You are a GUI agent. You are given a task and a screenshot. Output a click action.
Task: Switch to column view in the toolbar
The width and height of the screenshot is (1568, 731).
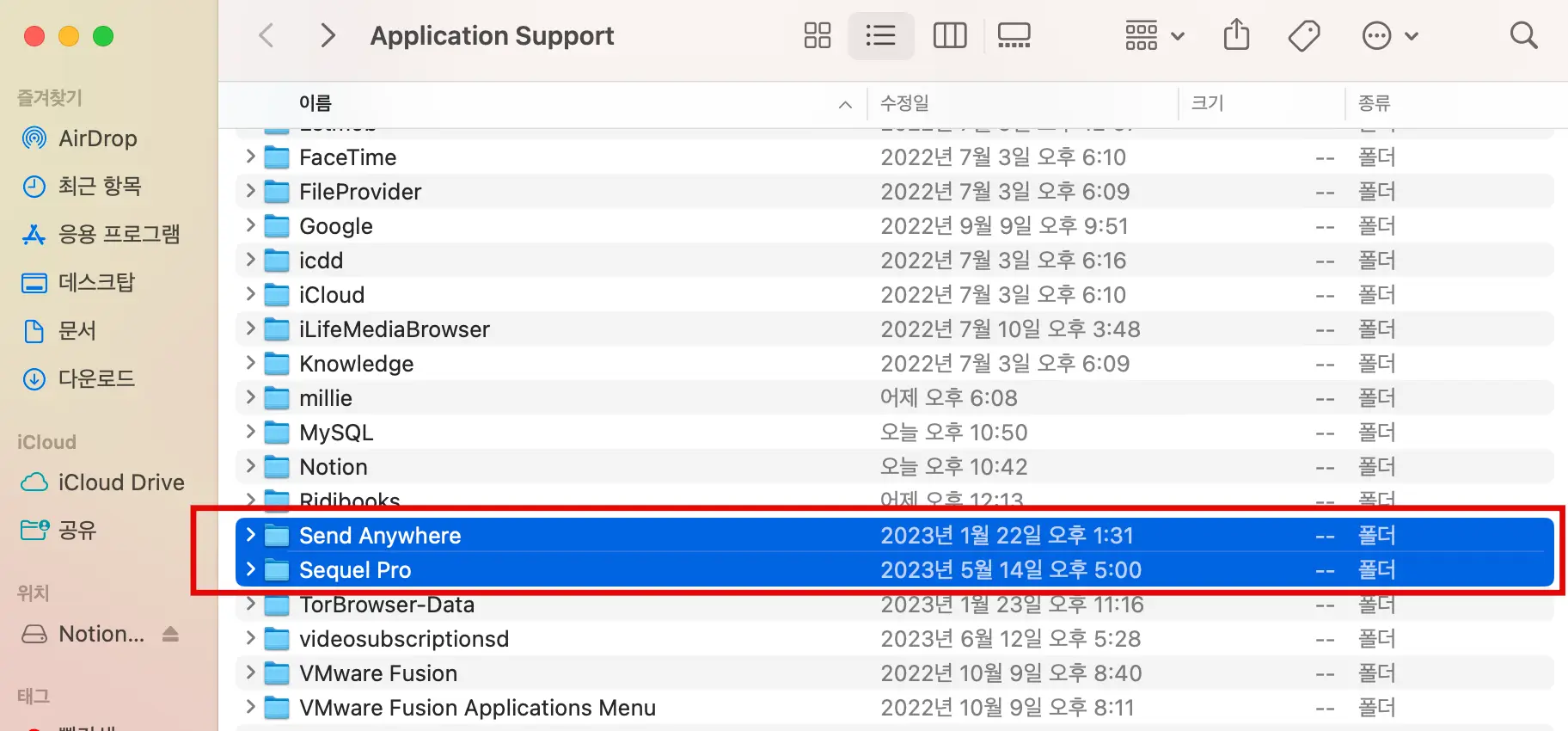click(x=950, y=36)
